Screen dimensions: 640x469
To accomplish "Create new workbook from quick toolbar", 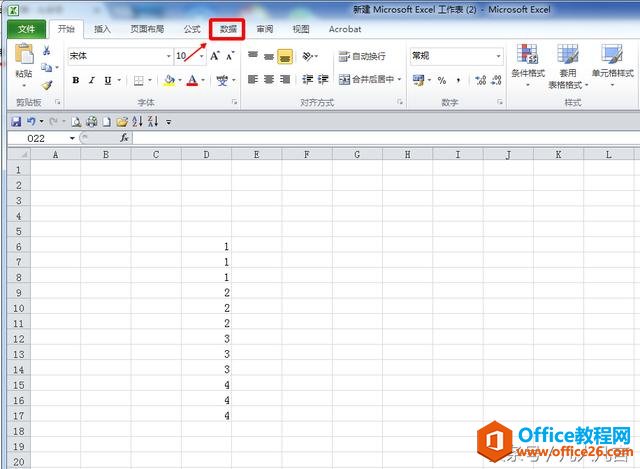I will pyautogui.click(x=107, y=121).
